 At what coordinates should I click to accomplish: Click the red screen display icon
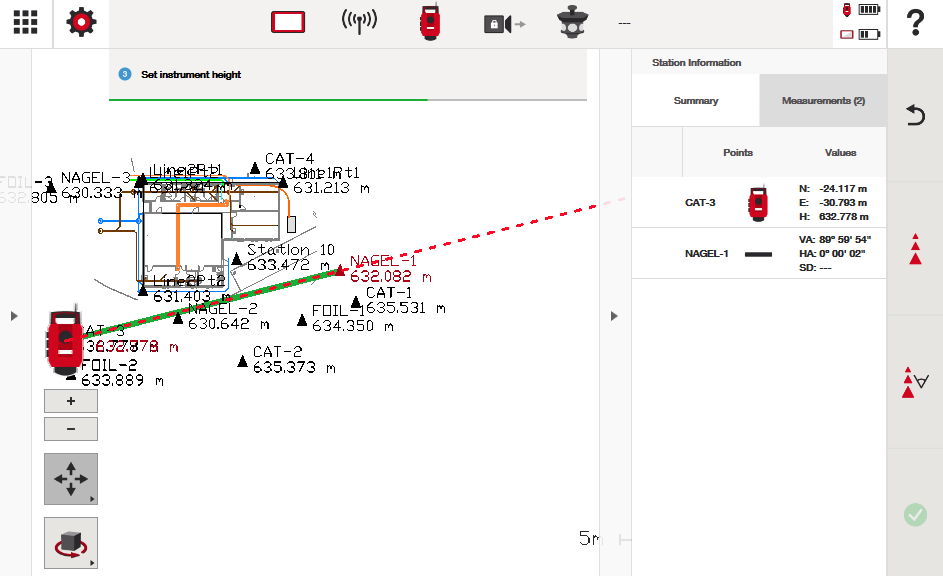[x=287, y=23]
